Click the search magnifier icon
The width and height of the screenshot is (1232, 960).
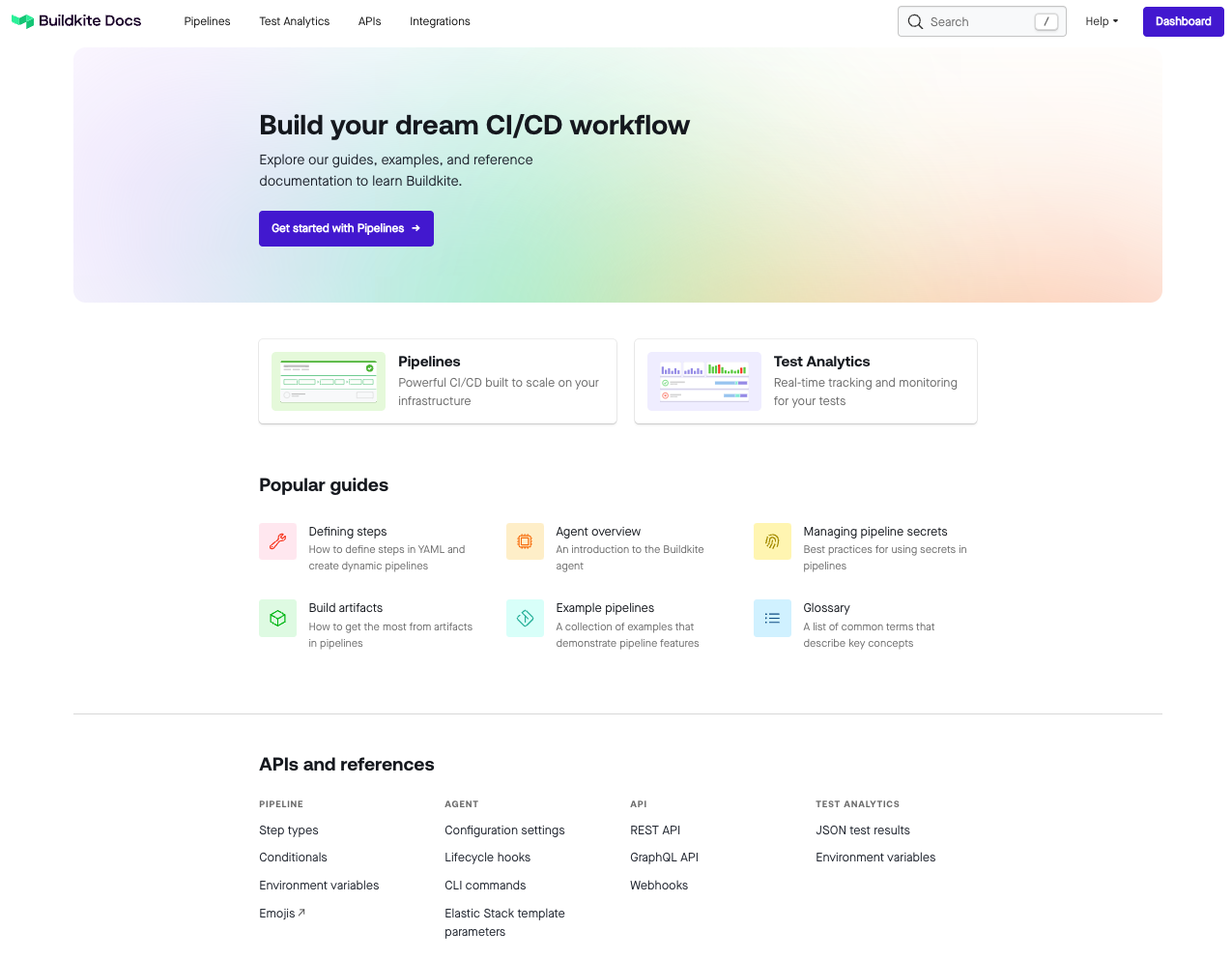click(915, 21)
